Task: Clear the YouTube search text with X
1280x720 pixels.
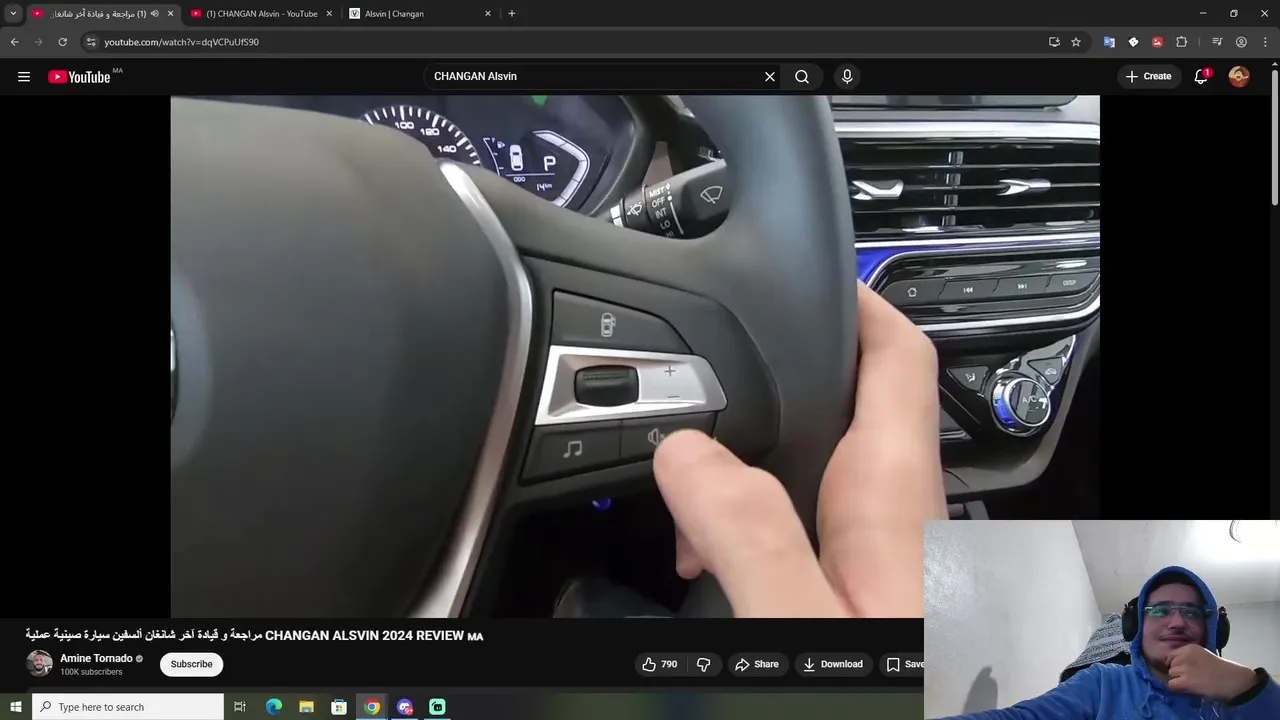Action: coord(770,76)
